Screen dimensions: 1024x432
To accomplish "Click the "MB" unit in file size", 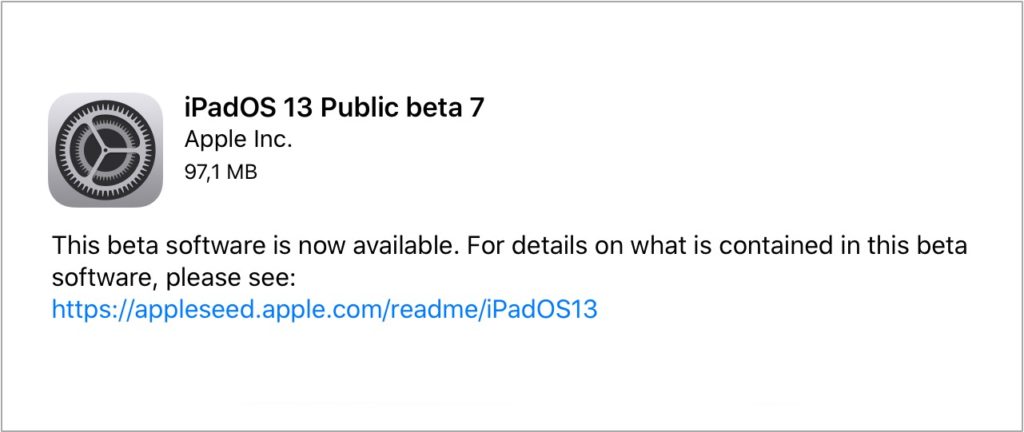I will (241, 172).
